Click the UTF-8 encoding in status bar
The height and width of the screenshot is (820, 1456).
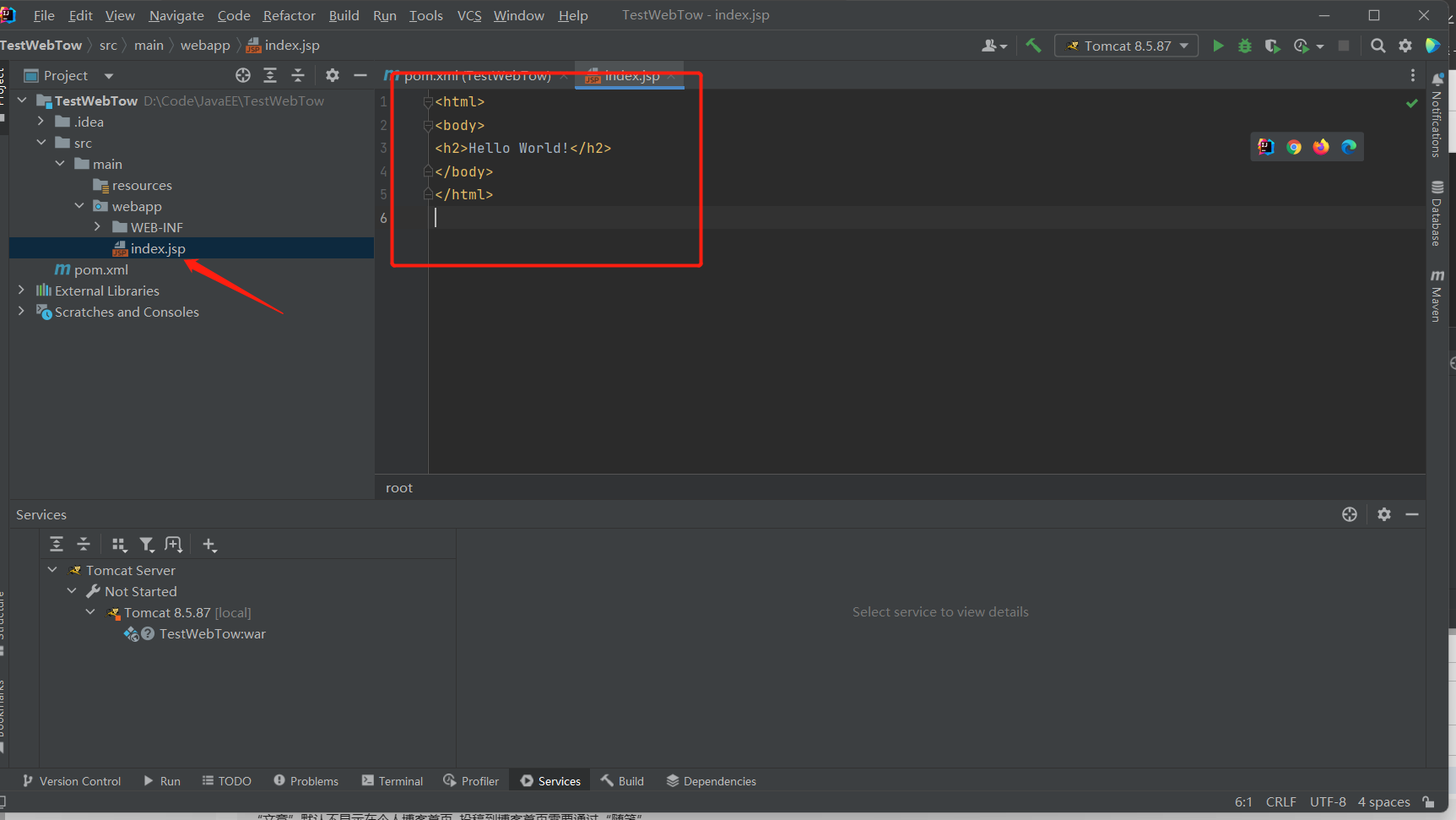[x=1328, y=801]
